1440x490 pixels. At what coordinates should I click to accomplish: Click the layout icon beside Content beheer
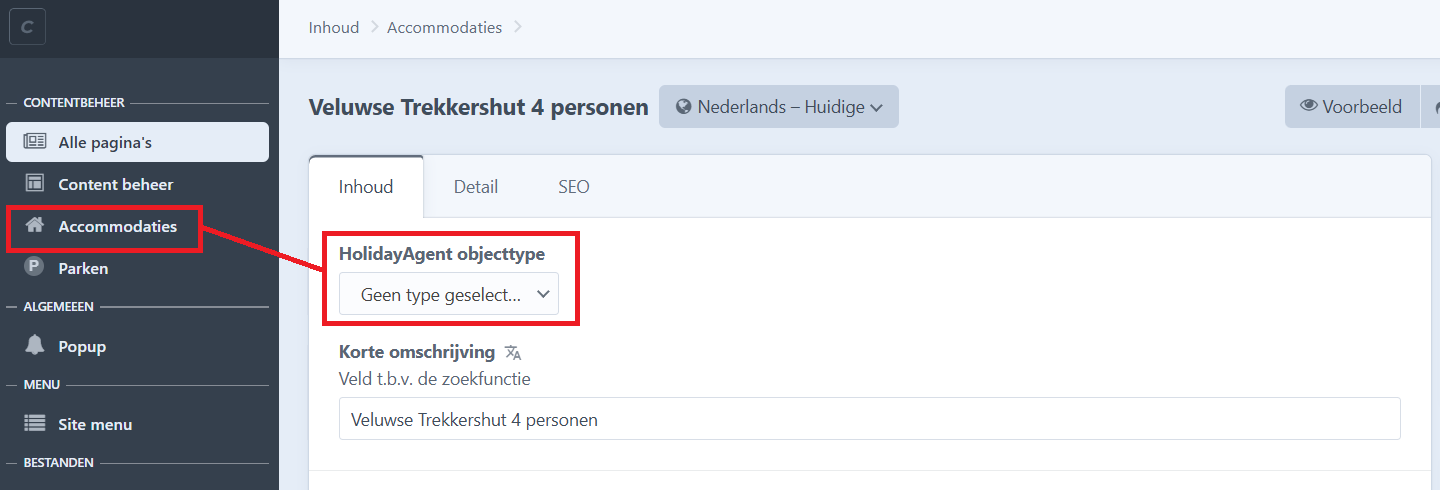point(35,184)
